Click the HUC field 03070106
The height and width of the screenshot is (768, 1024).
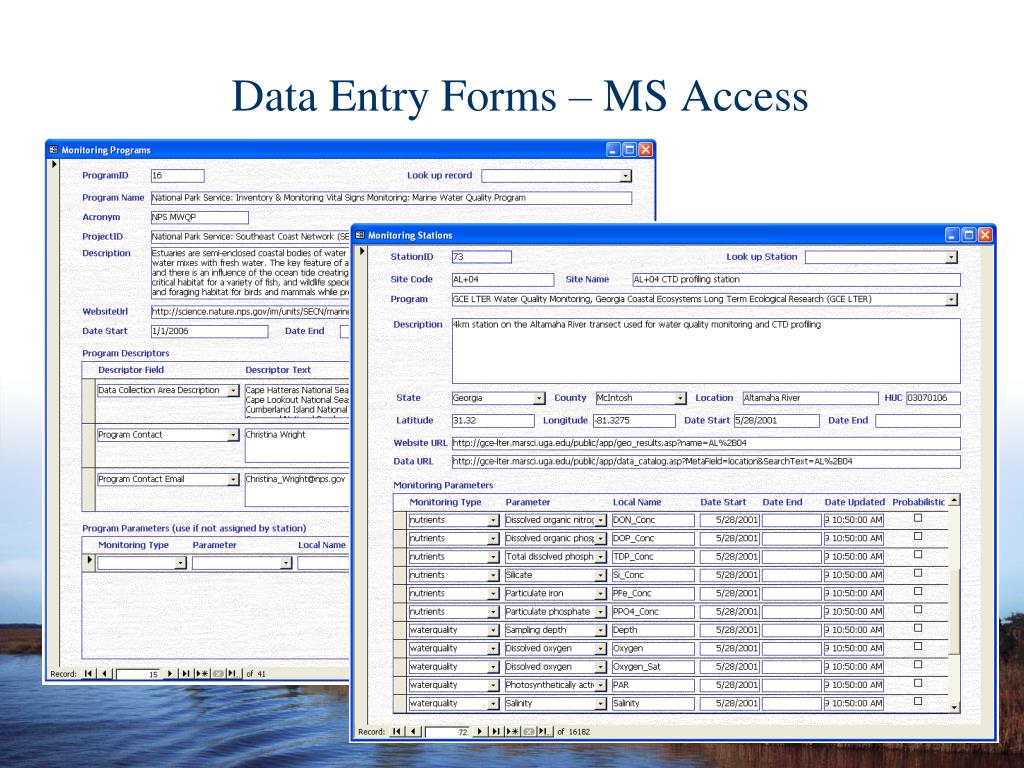(x=933, y=398)
